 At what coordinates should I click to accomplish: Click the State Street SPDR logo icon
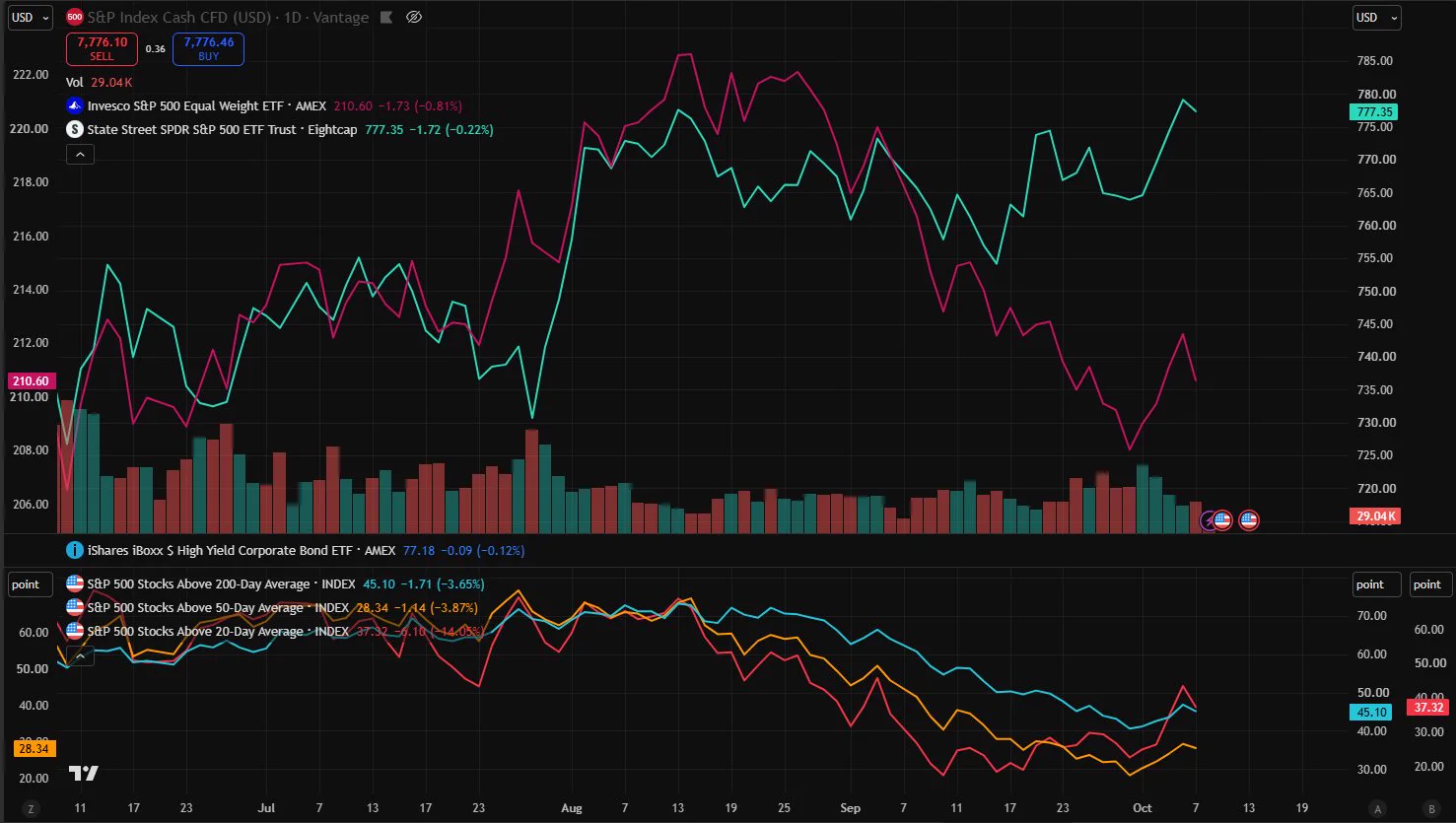74,129
